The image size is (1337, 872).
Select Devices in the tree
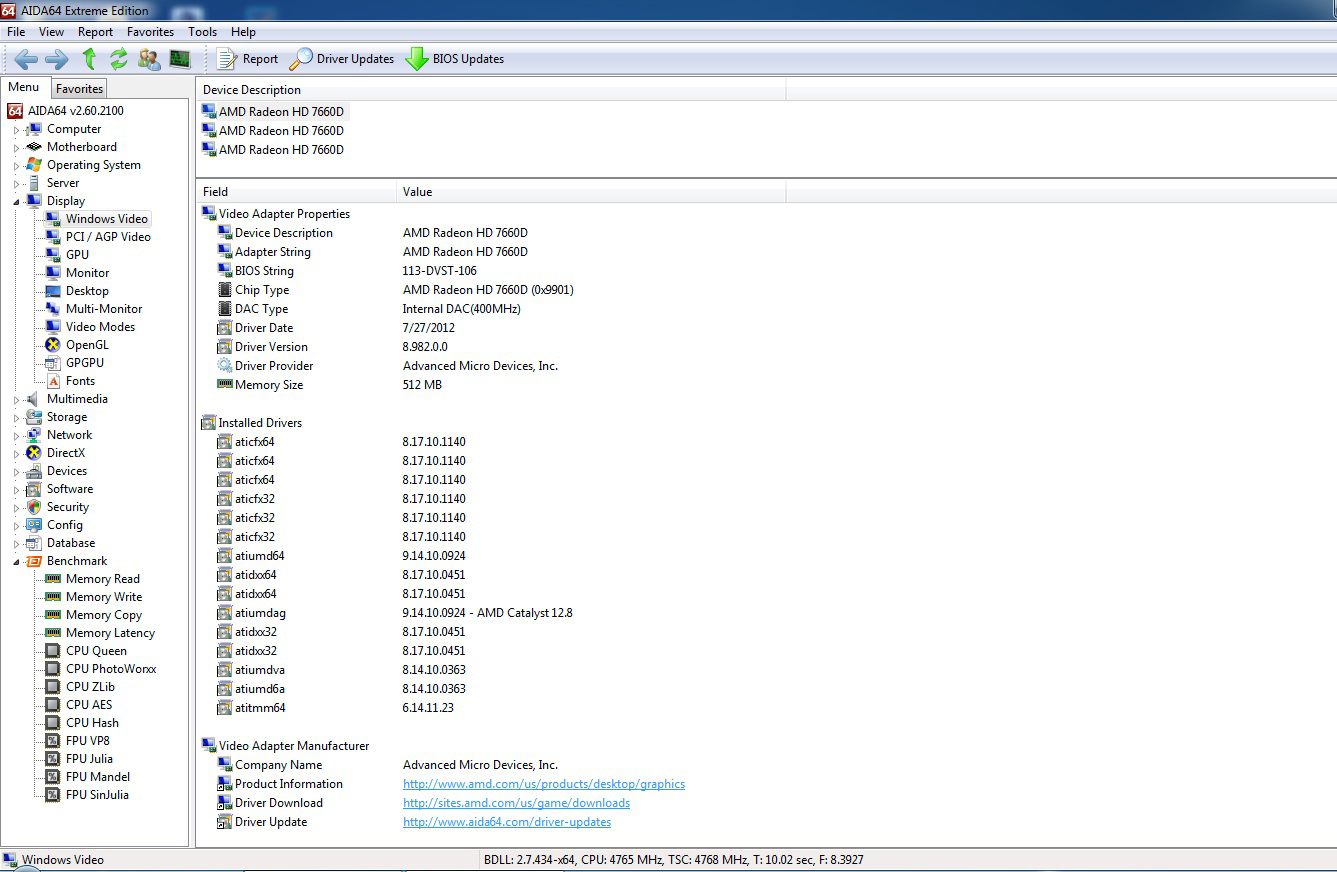(x=67, y=471)
